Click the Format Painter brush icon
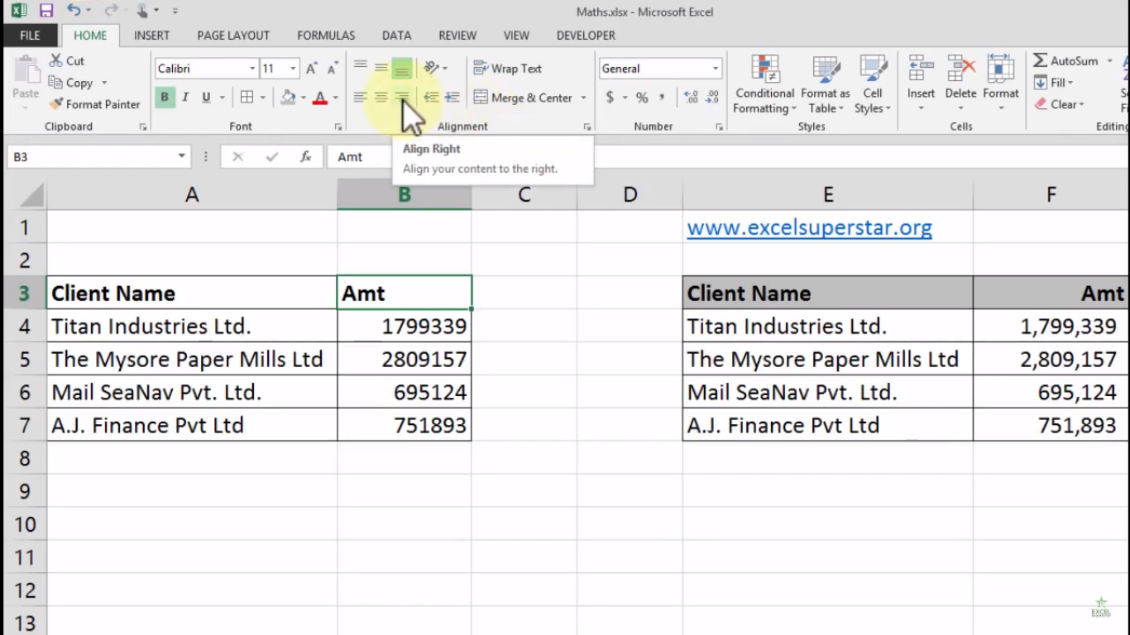This screenshot has height=635, width=1130. (56, 104)
